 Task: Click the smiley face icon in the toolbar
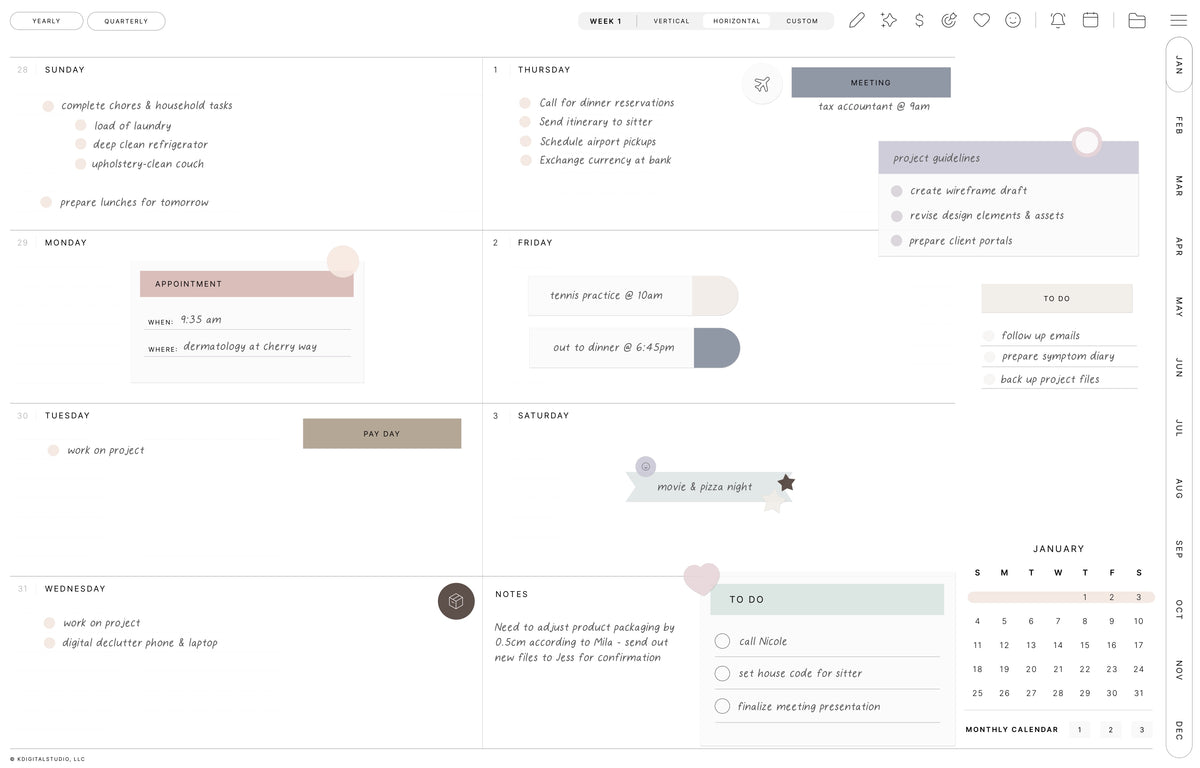[1013, 20]
